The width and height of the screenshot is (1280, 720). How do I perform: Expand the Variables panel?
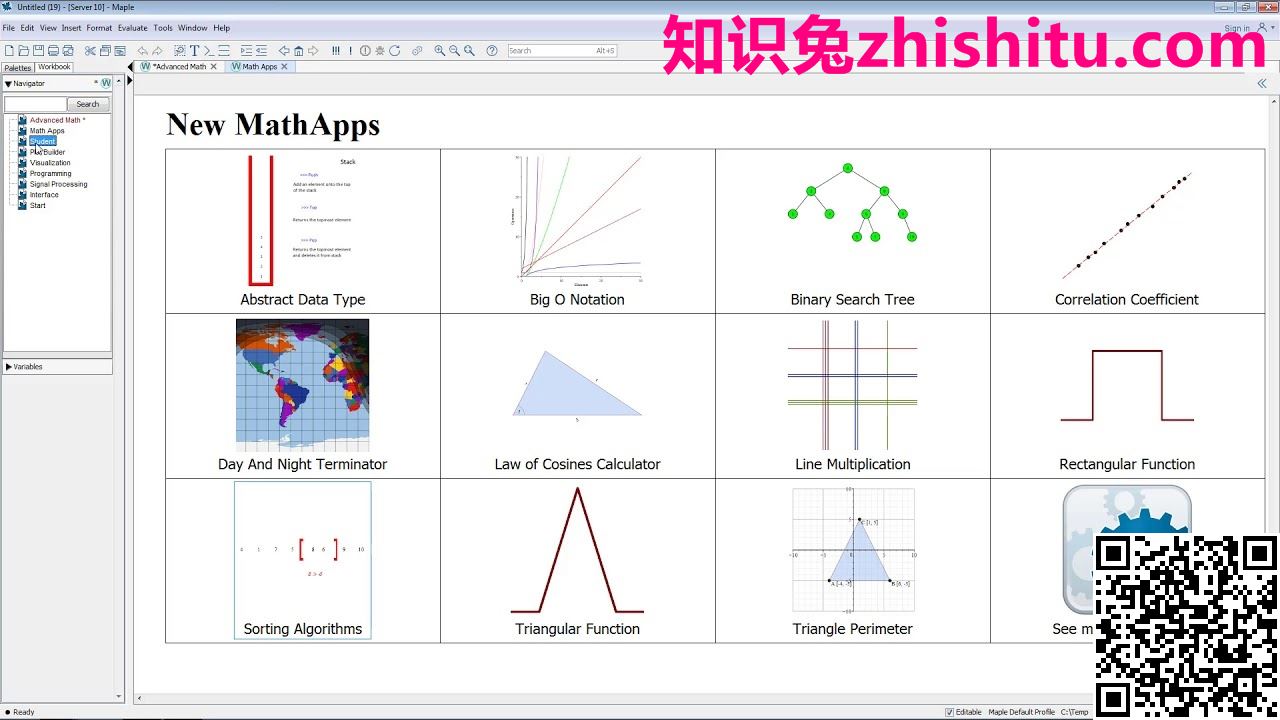(x=9, y=367)
